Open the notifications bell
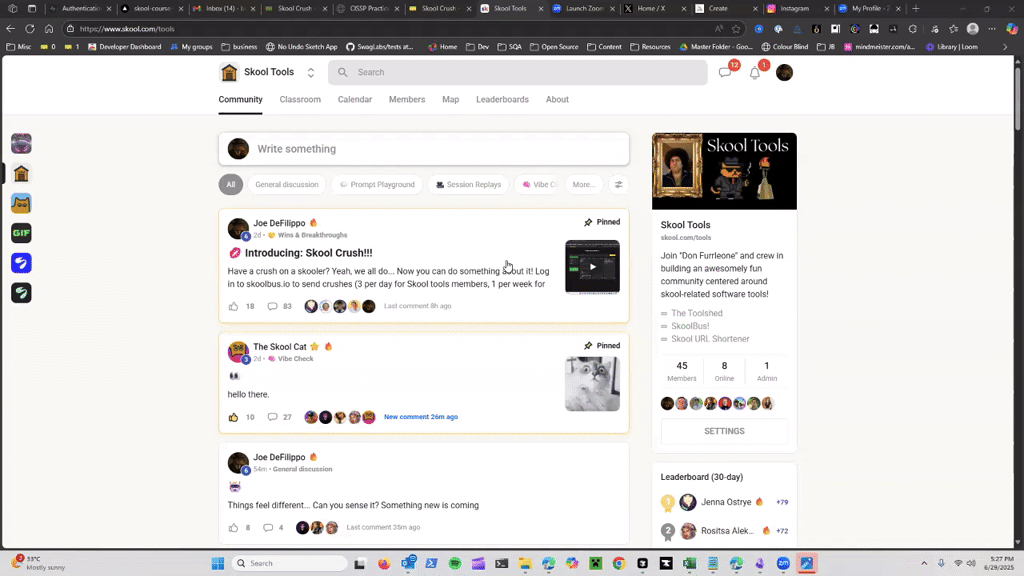This screenshot has width=1024, height=576. click(755, 72)
